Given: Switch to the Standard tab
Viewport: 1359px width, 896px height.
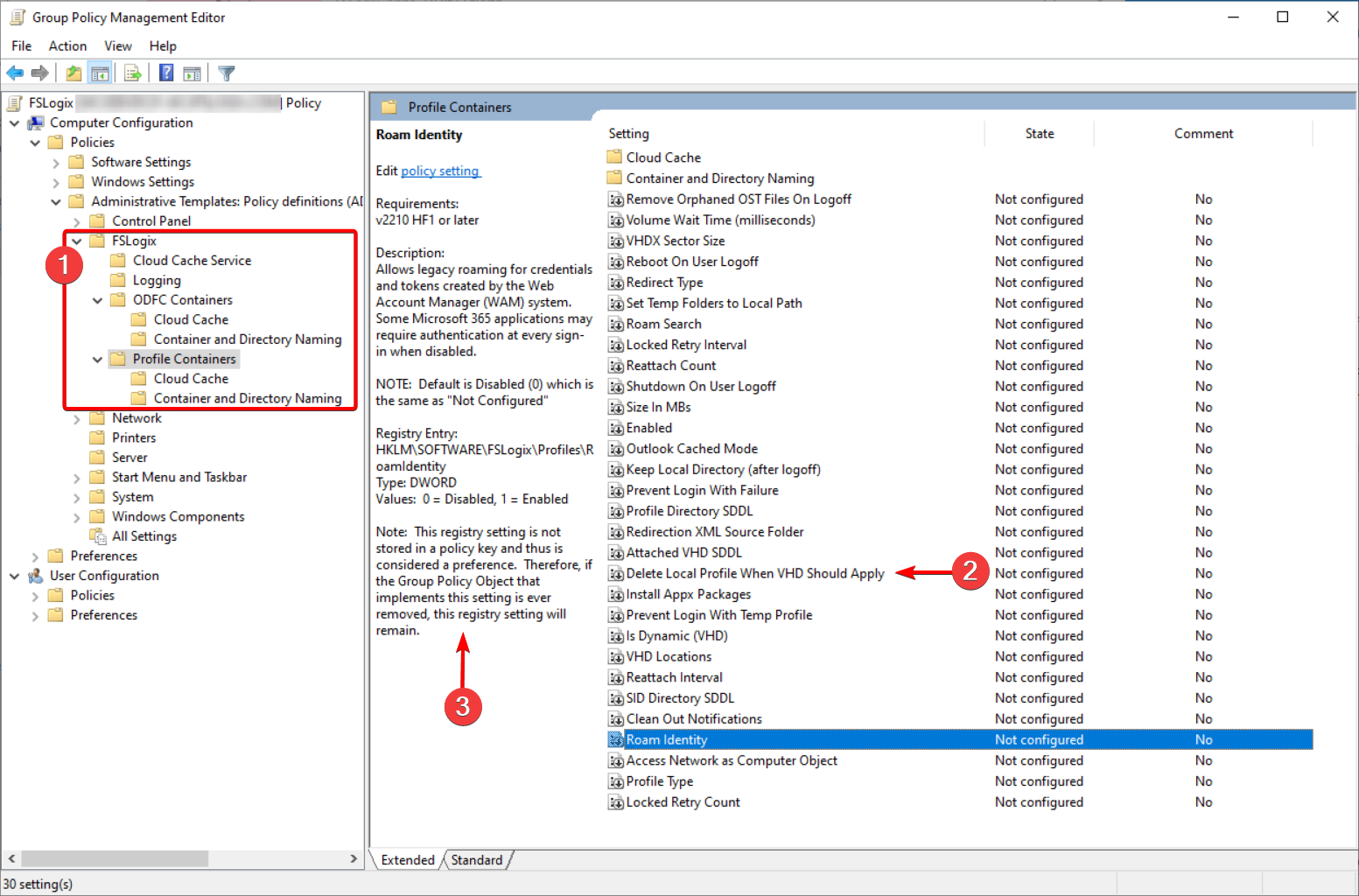Looking at the screenshot, I should [477, 860].
